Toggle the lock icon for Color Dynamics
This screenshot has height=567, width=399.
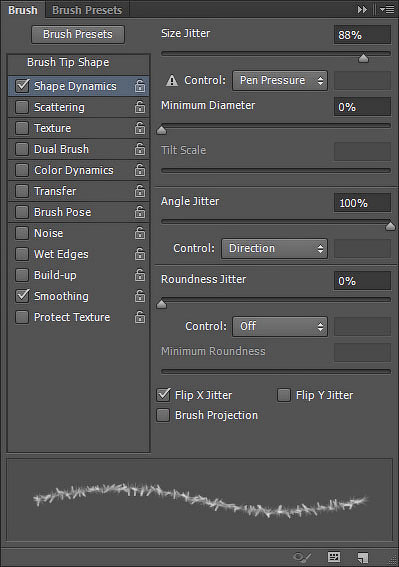(140, 170)
